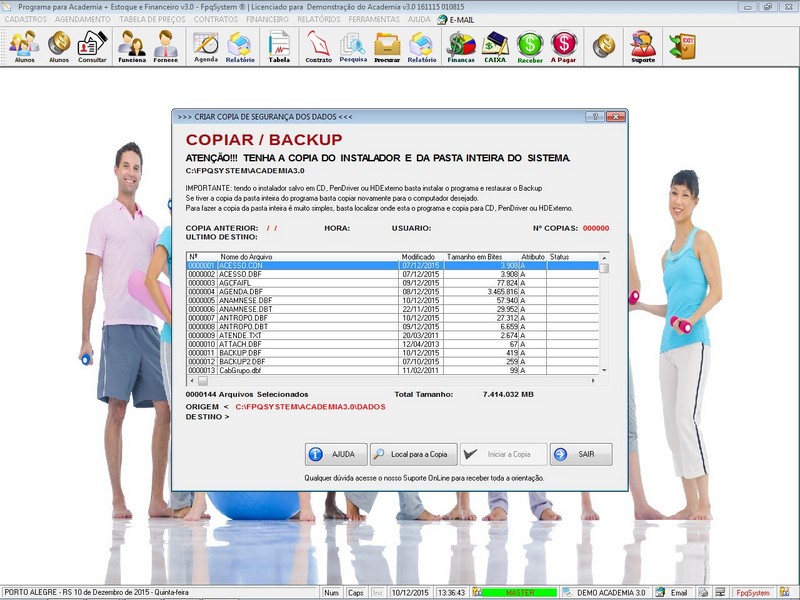Select the AGCFAIFL file row
This screenshot has height=600, width=800.
pyautogui.click(x=392, y=283)
